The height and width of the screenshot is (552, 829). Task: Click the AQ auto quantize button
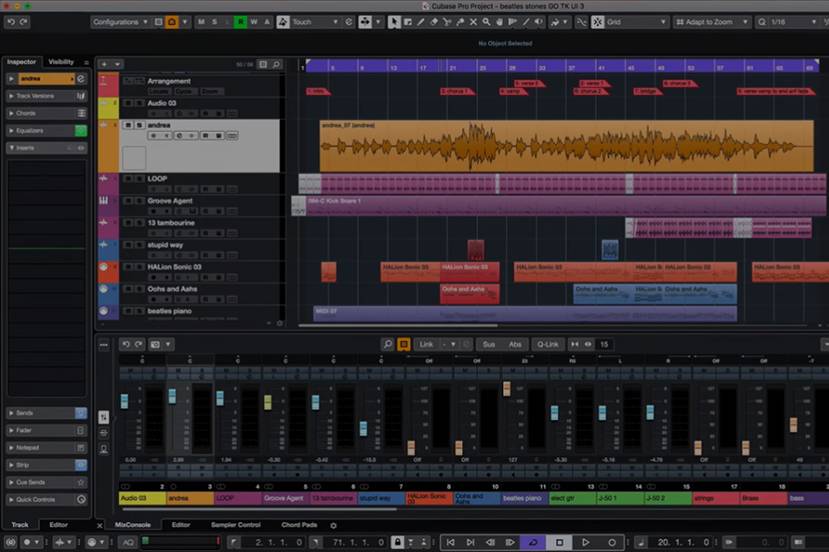pos(128,542)
